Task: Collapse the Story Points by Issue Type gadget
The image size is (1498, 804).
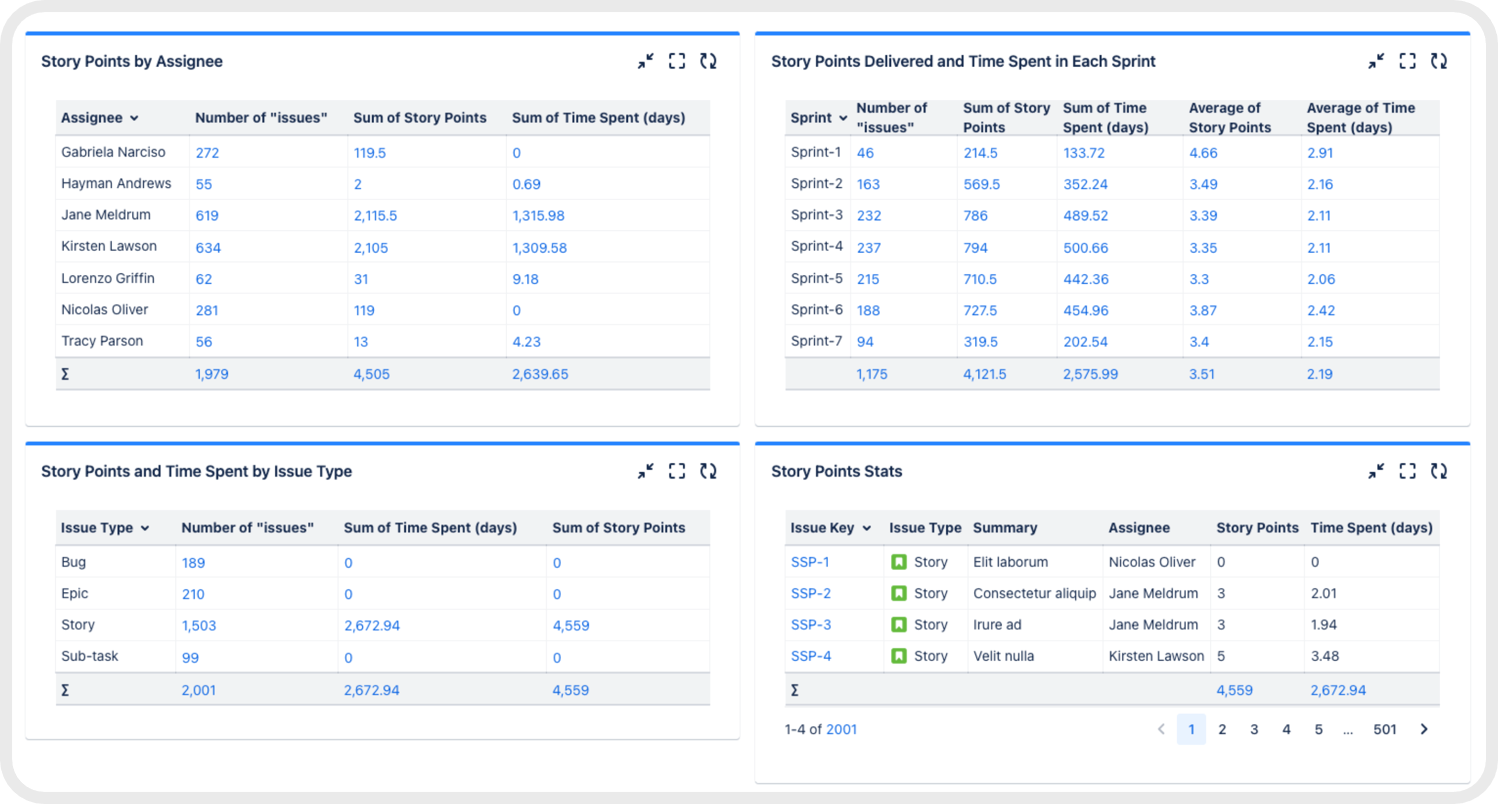Action: point(645,471)
